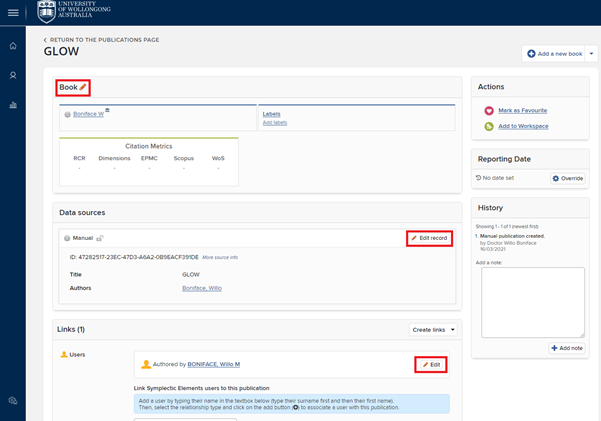Click the Links (1) heading

click(x=71, y=329)
